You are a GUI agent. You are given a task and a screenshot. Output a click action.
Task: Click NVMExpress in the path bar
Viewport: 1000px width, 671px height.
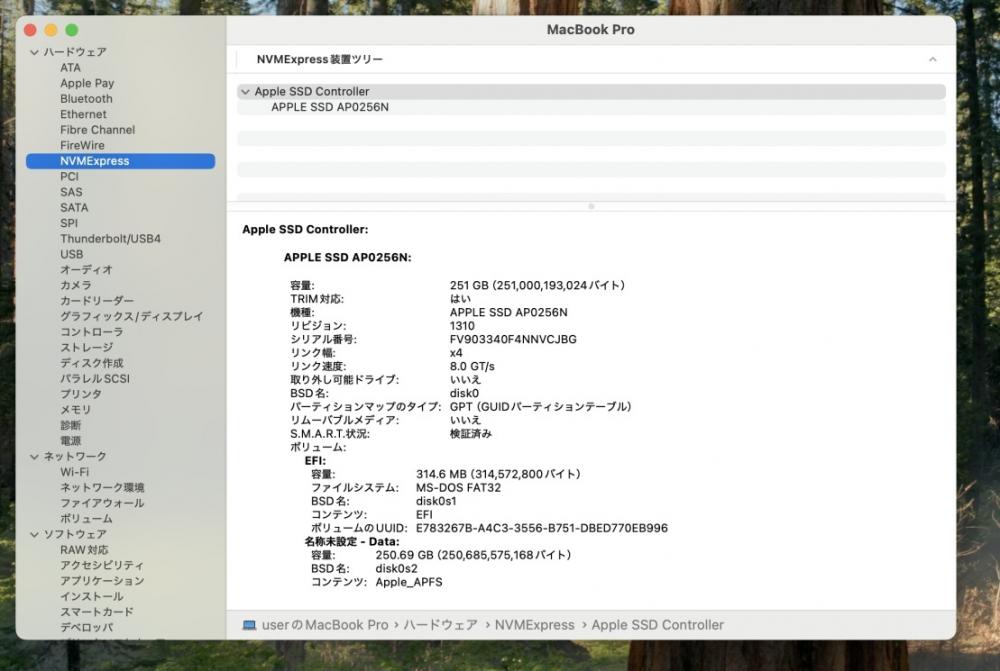pyautogui.click(x=534, y=625)
